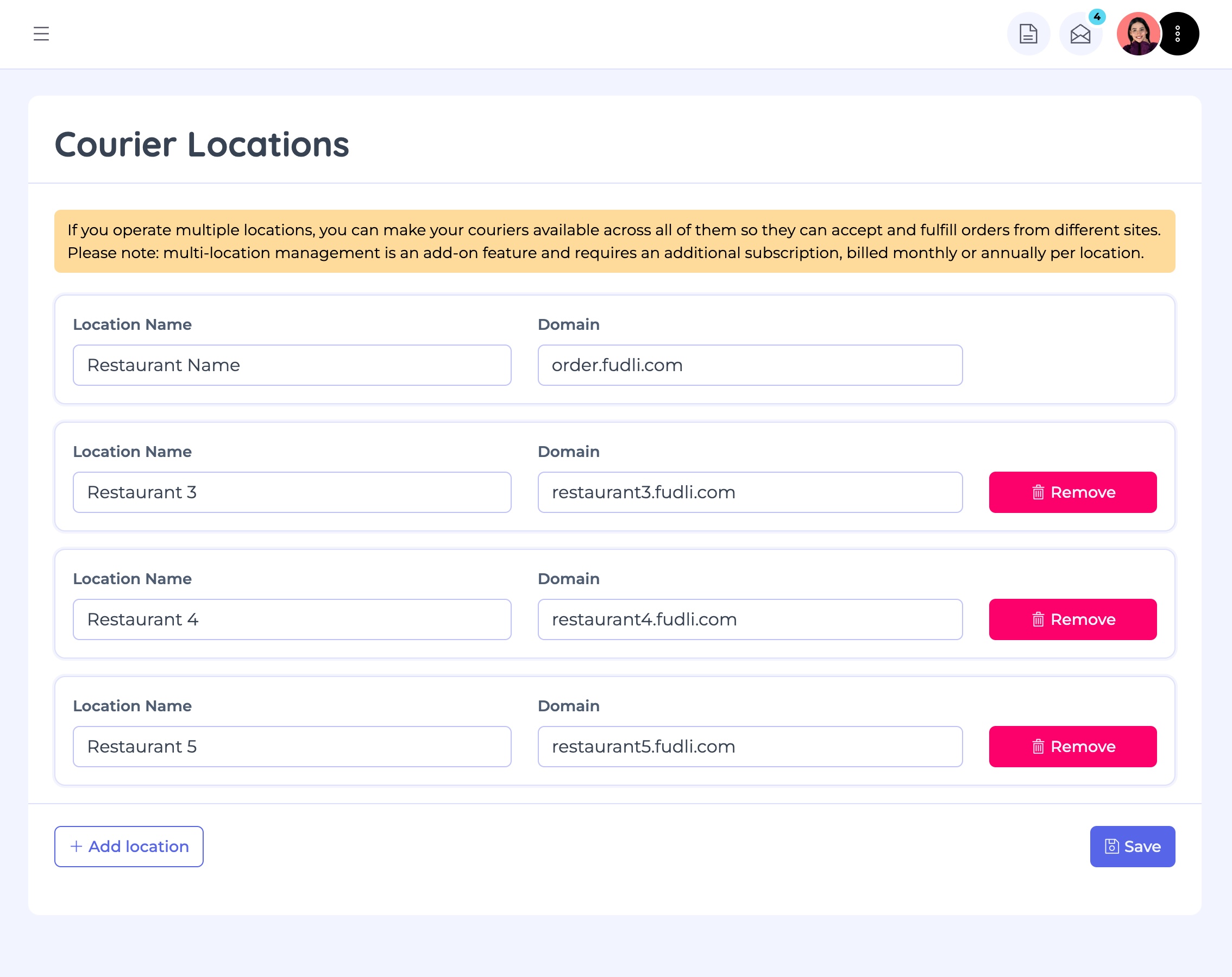Viewport: 1232px width, 977px height.
Task: Focus the order.fudli.com domain field
Action: tap(750, 365)
